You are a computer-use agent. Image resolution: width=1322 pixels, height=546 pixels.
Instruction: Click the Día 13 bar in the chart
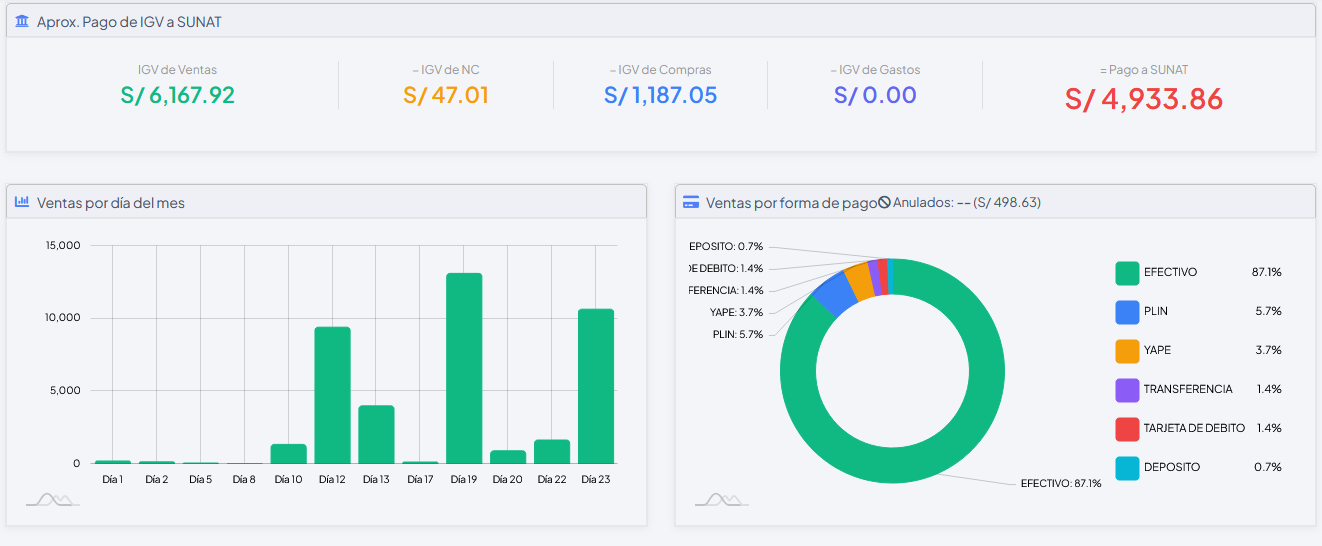(376, 434)
